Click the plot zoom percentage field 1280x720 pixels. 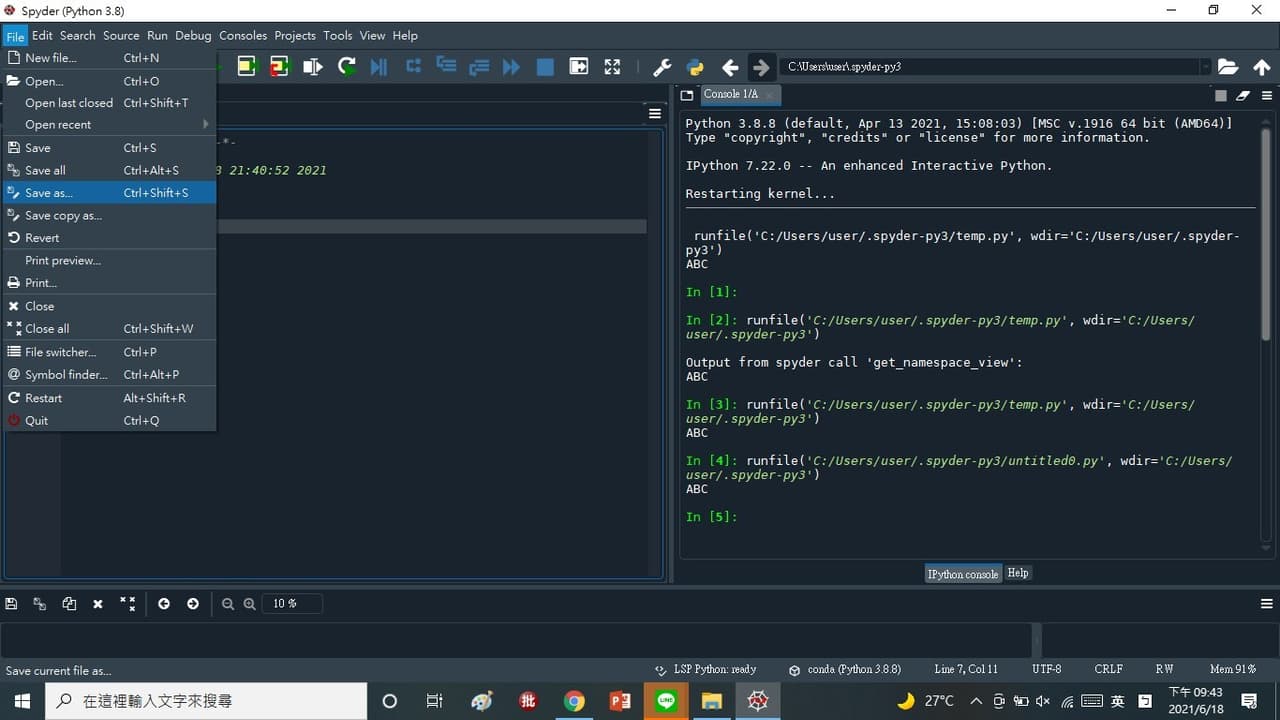(292, 604)
